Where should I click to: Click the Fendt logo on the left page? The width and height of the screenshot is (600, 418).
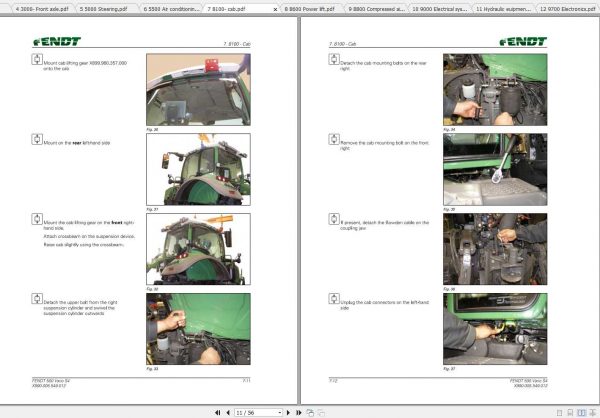[57, 41]
